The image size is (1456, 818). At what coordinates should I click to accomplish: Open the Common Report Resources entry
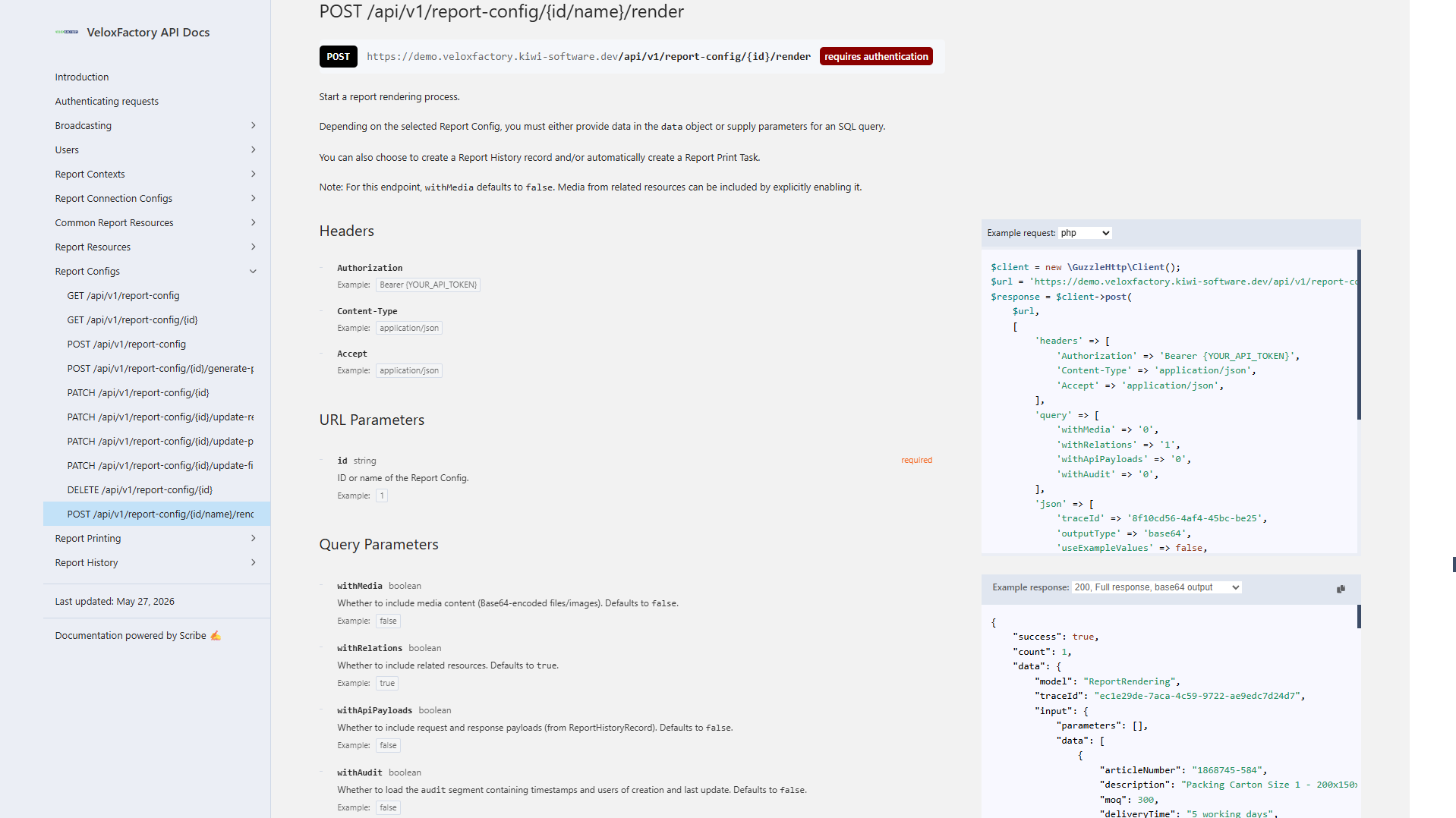click(x=115, y=222)
